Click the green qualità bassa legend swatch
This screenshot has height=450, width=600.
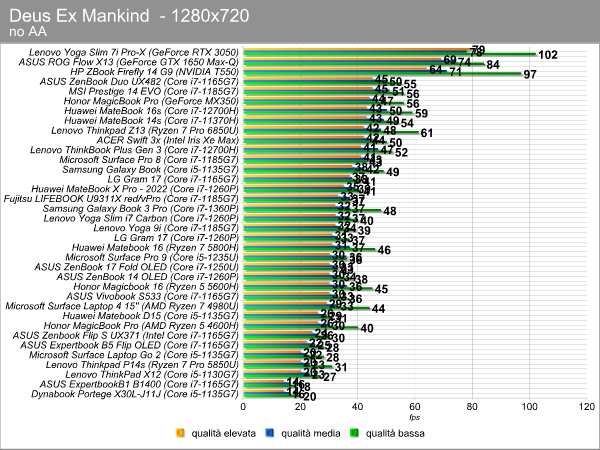point(354,433)
